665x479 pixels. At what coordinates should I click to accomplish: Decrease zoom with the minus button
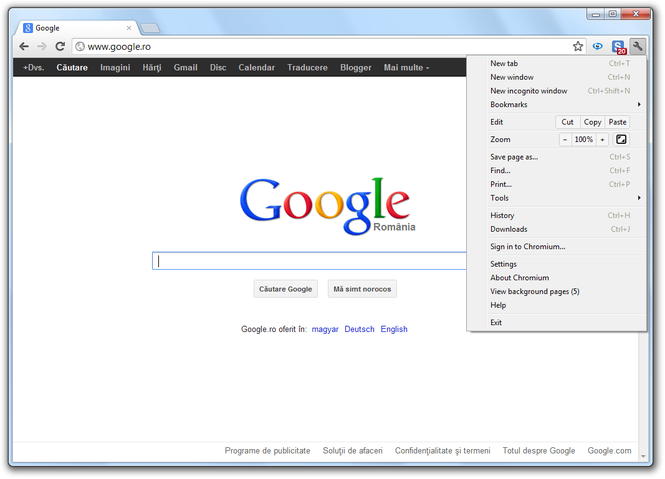tap(565, 139)
